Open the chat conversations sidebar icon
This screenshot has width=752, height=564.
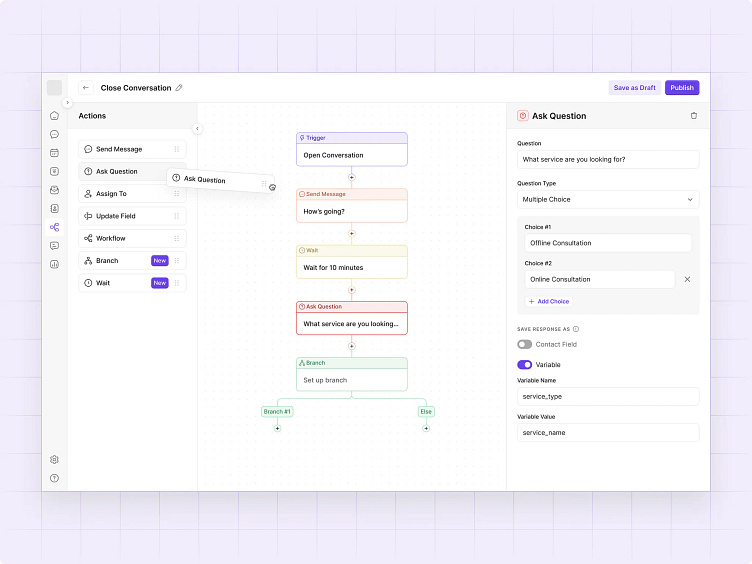pyautogui.click(x=54, y=134)
